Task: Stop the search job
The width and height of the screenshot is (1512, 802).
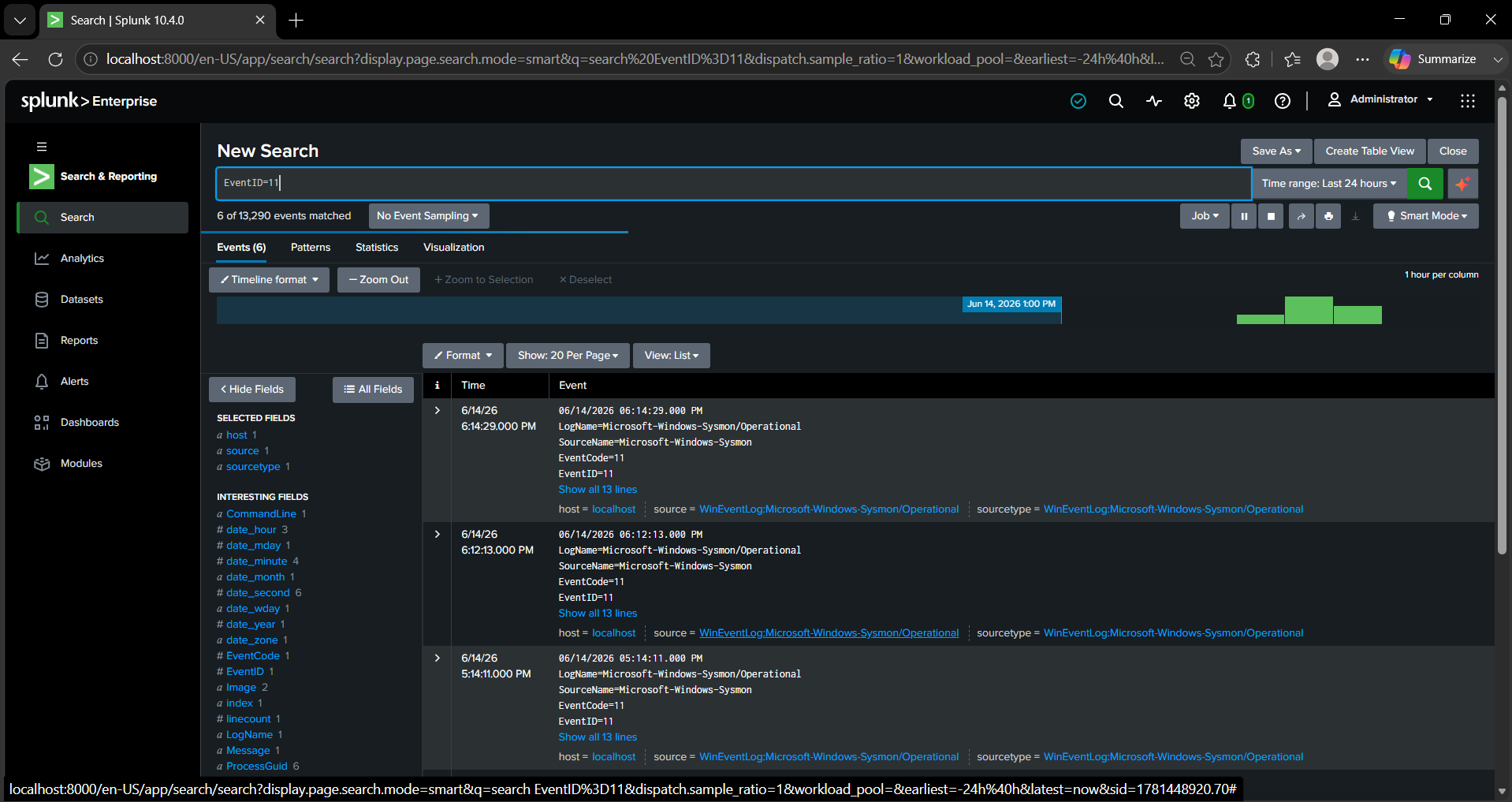Action: 1271,216
